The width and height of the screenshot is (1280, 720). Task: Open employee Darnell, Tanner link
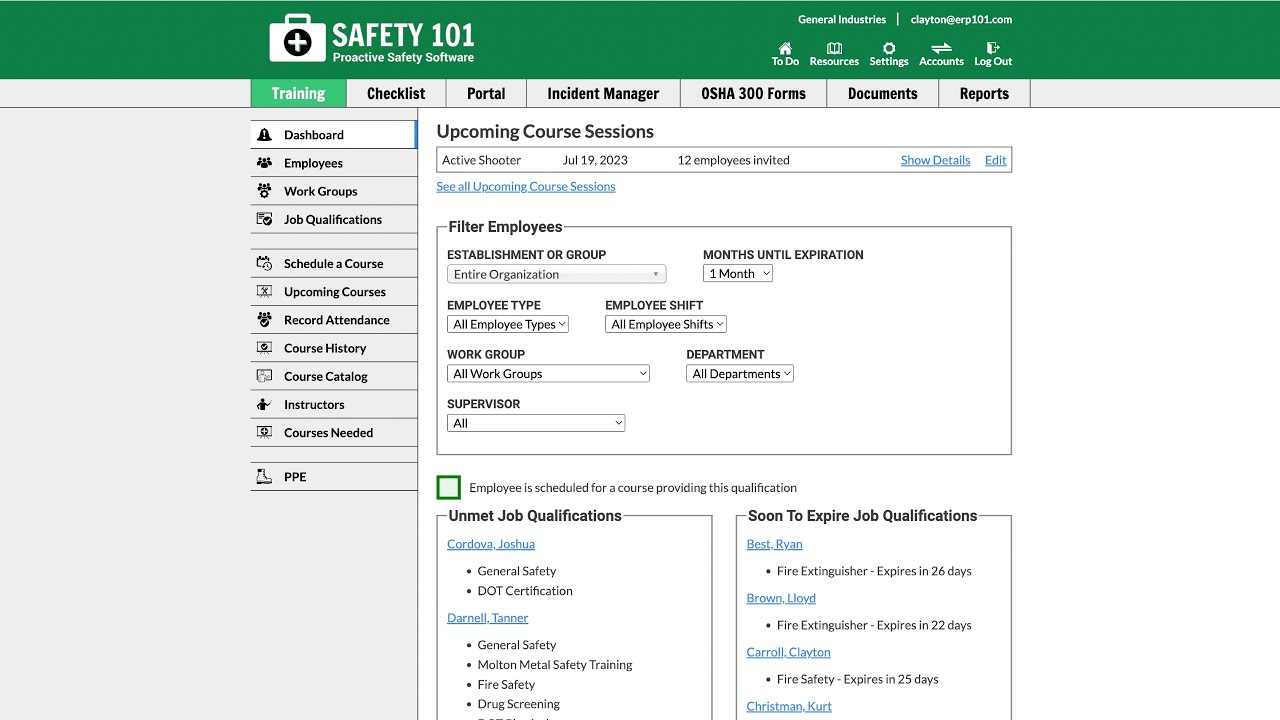tap(487, 618)
